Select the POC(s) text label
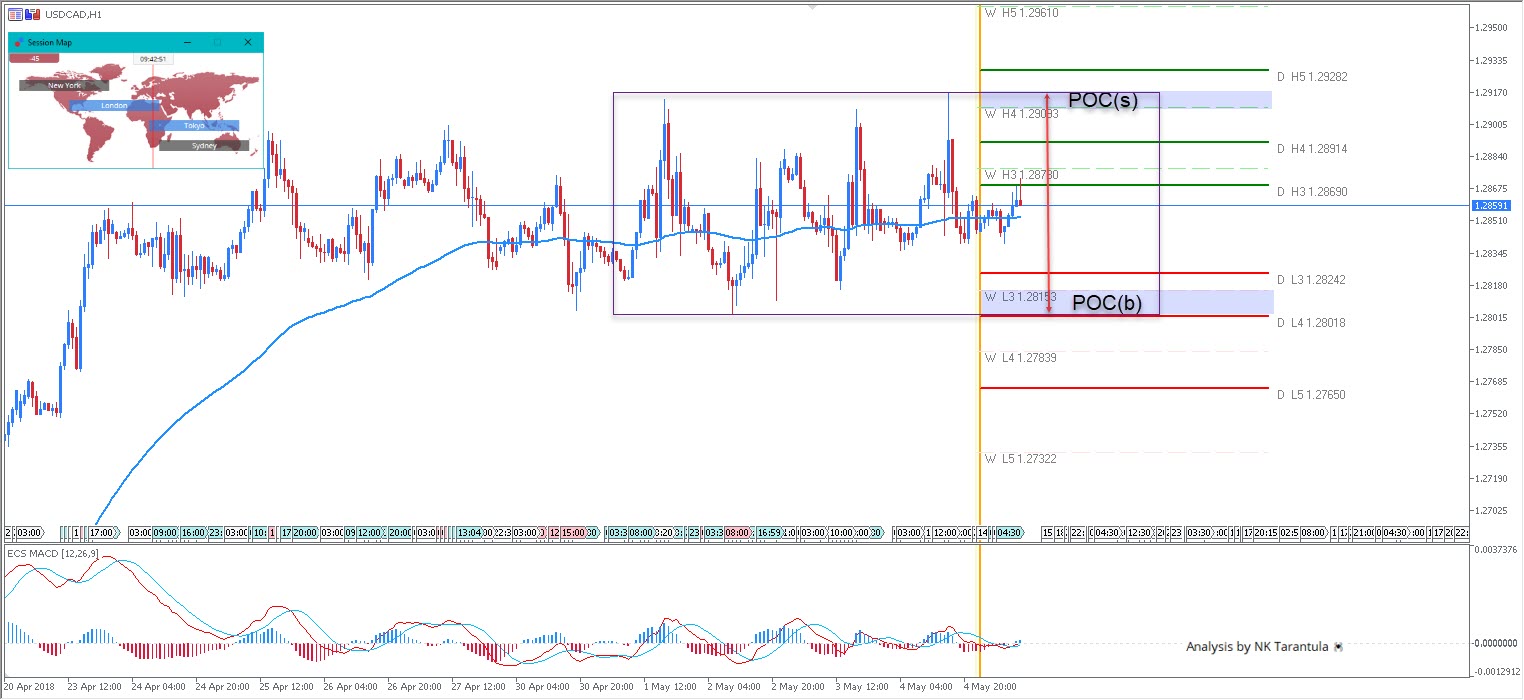The height and width of the screenshot is (700, 1524). [1103, 101]
